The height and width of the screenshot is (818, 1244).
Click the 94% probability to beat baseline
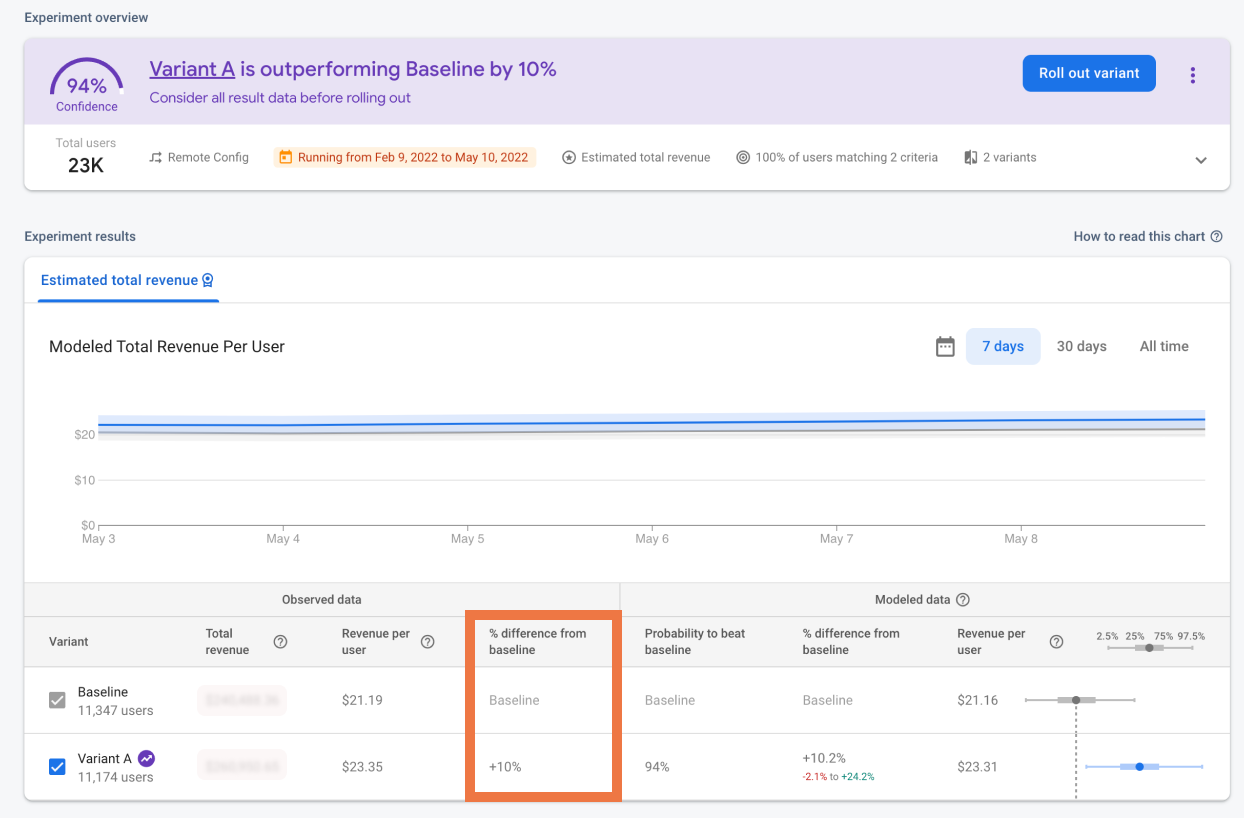pyautogui.click(x=657, y=767)
